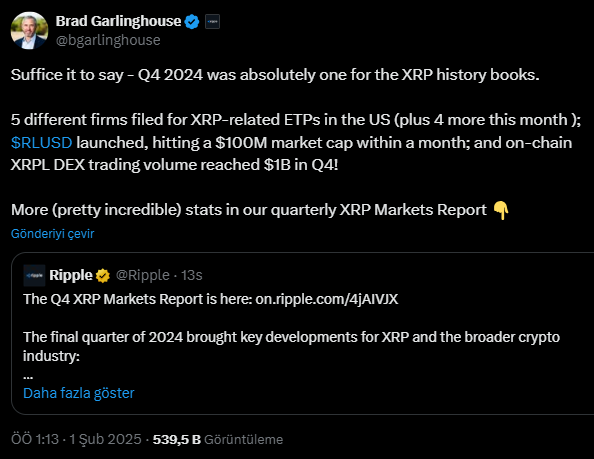The width and height of the screenshot is (594, 459).
Task: Open the $RLUSD cashtag link
Action: click(x=42, y=143)
